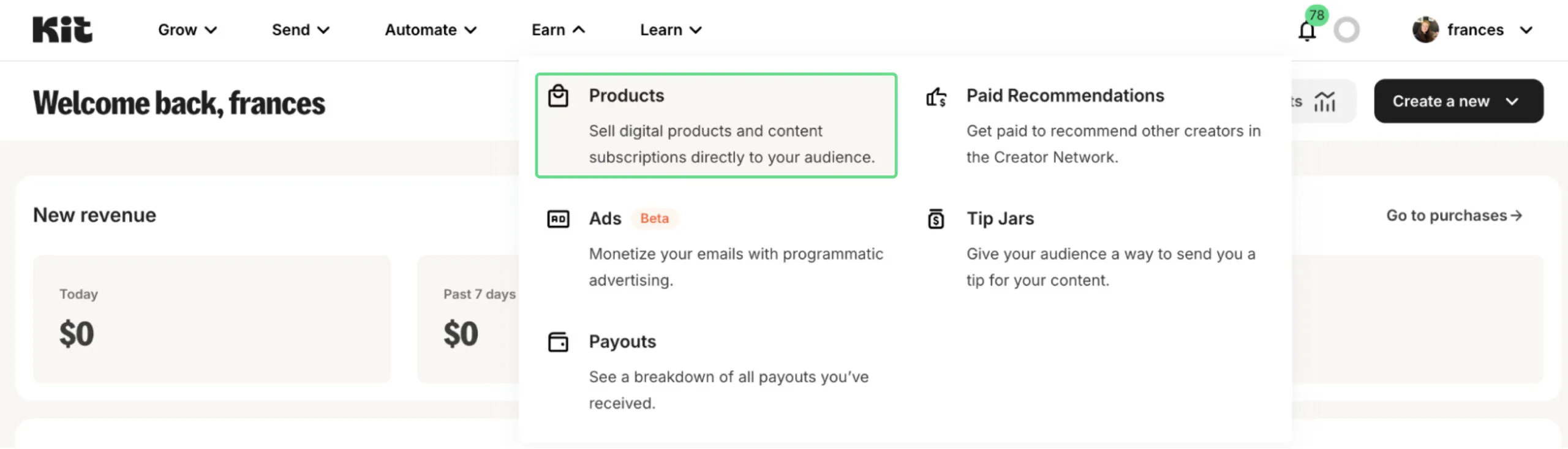Click the Kit logo
The height and width of the screenshot is (449, 1568).
(x=62, y=29)
